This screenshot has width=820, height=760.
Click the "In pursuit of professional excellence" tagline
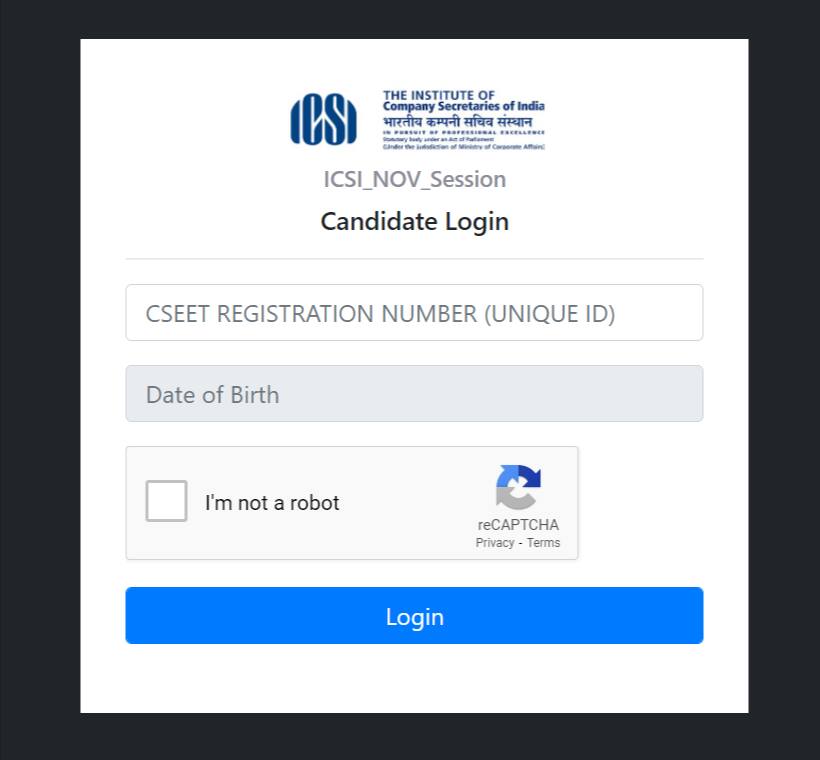(463, 133)
